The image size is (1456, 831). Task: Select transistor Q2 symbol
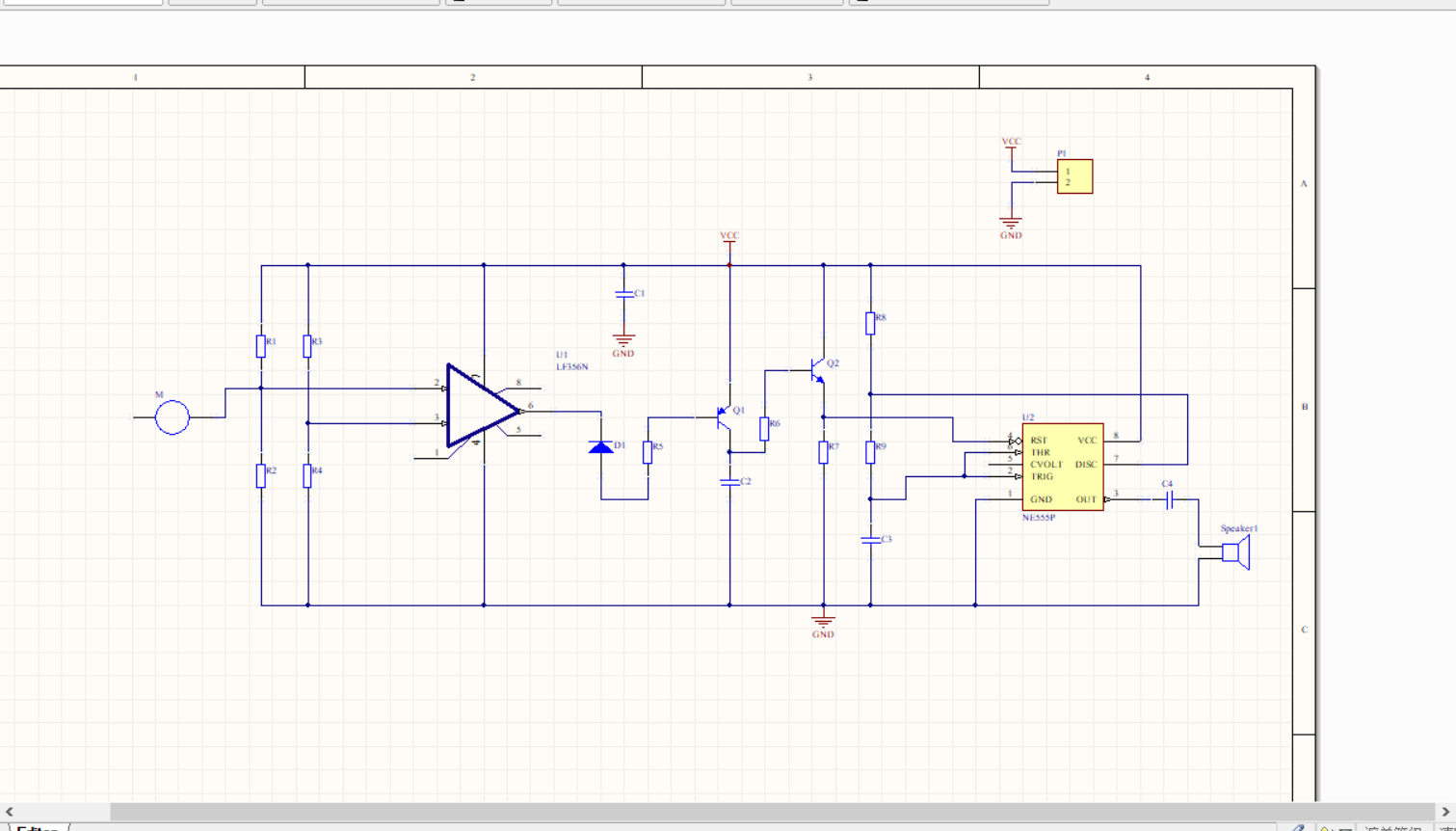click(x=817, y=371)
